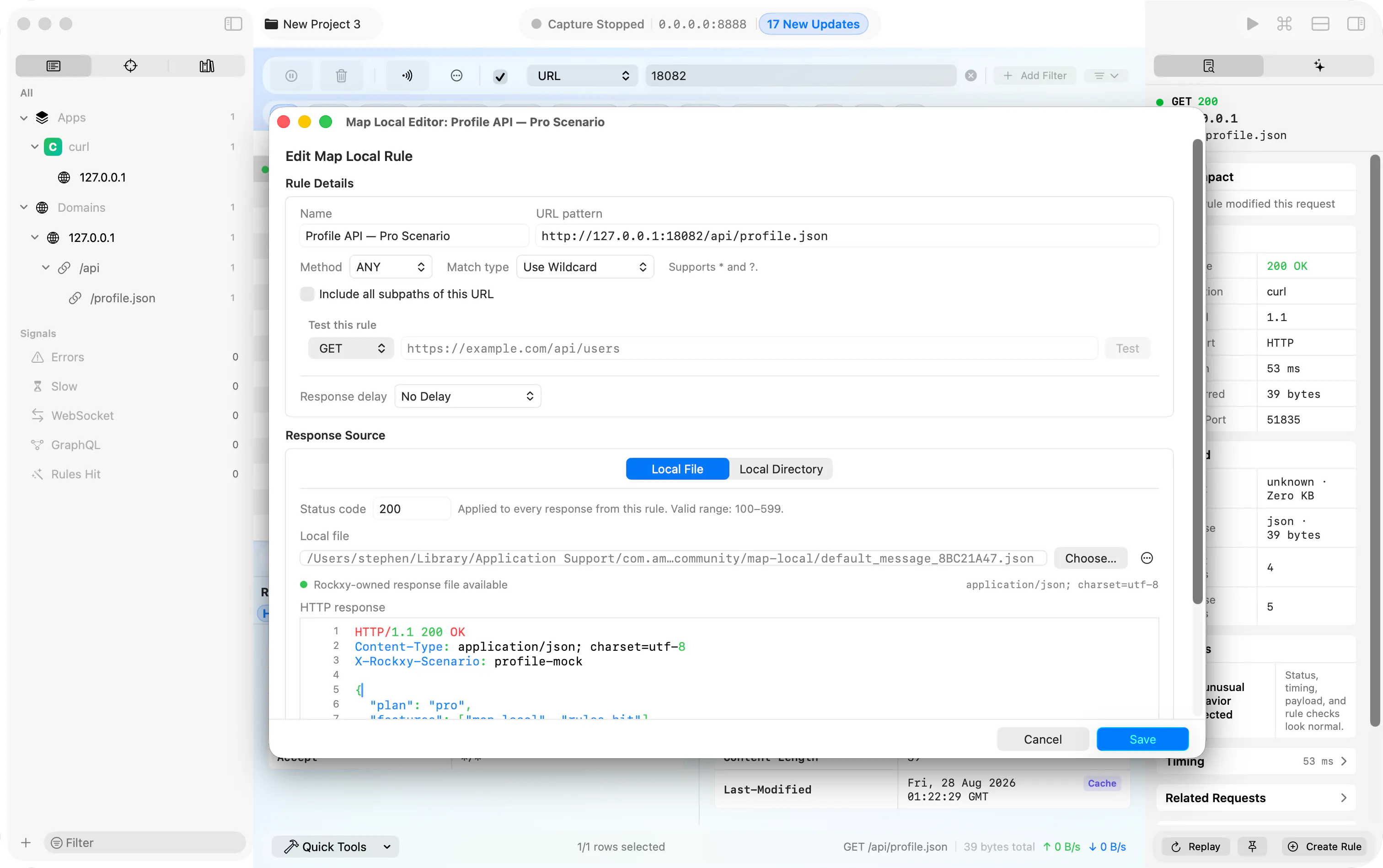The image size is (1383, 868).
Task: Select /profile.json in the sidebar tree
Action: pyautogui.click(x=123, y=298)
